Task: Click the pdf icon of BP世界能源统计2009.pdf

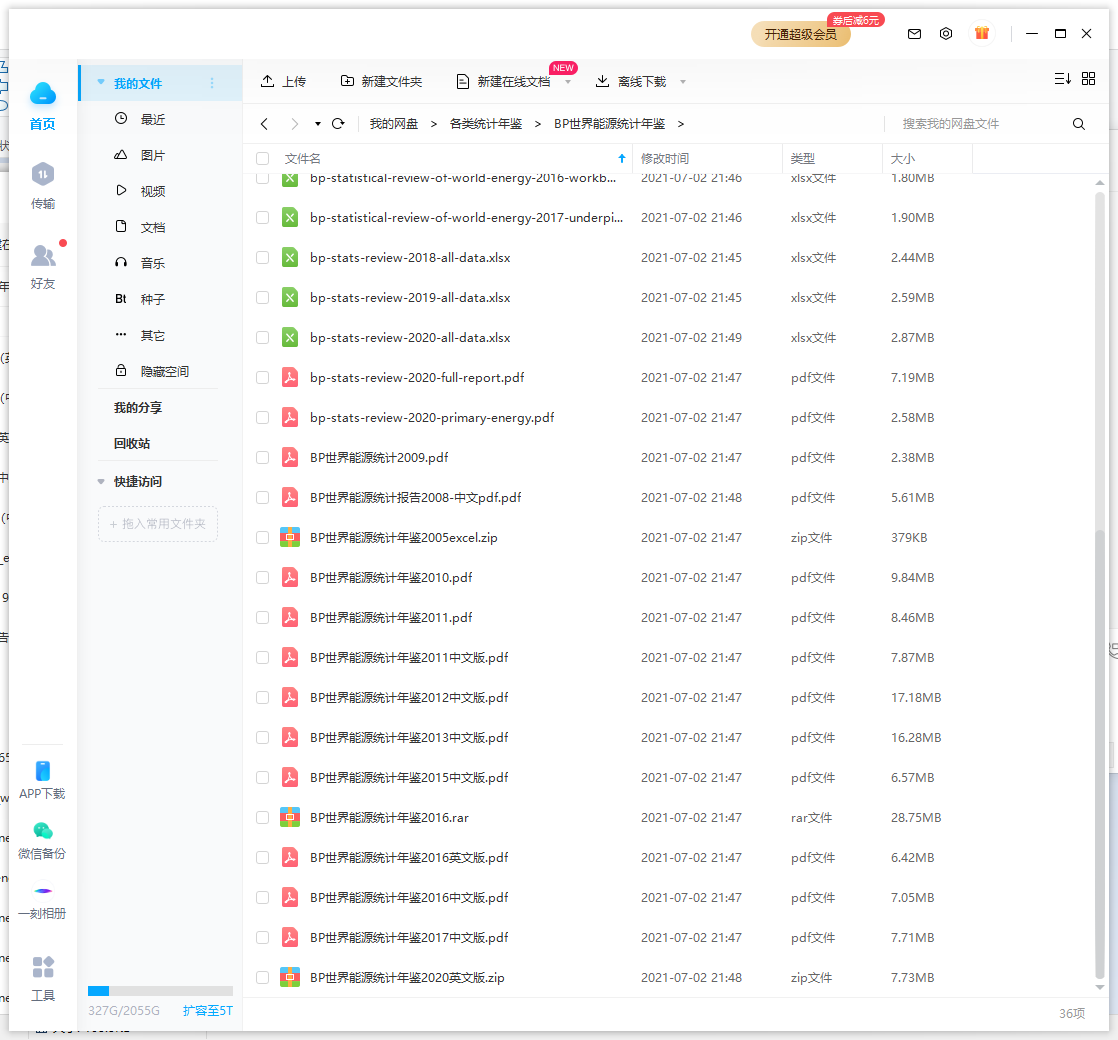Action: (289, 457)
